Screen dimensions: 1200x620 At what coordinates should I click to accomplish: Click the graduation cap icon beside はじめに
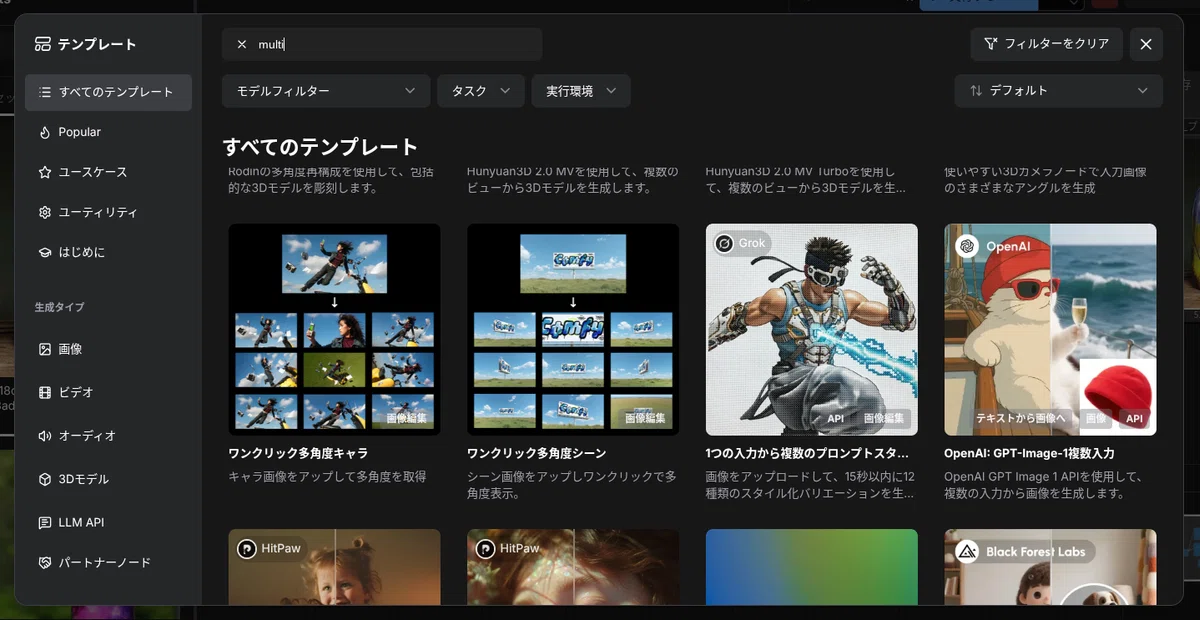[44, 252]
